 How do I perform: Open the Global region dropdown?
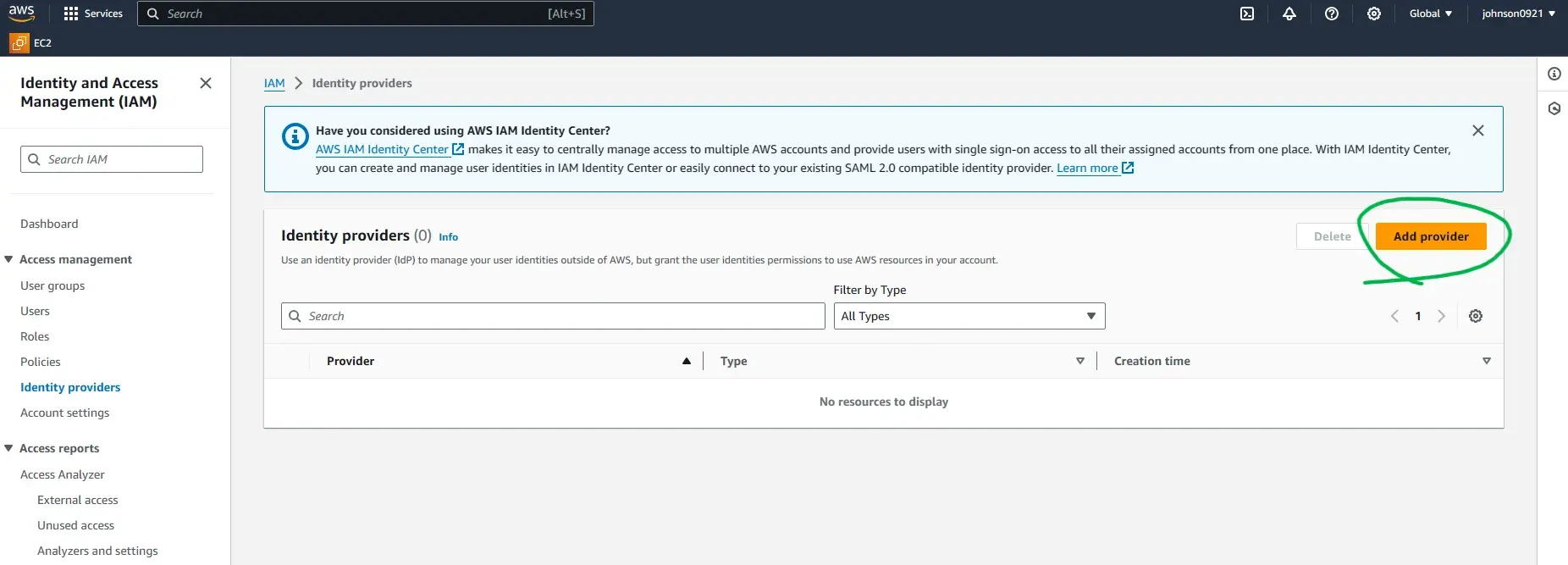[1431, 14]
